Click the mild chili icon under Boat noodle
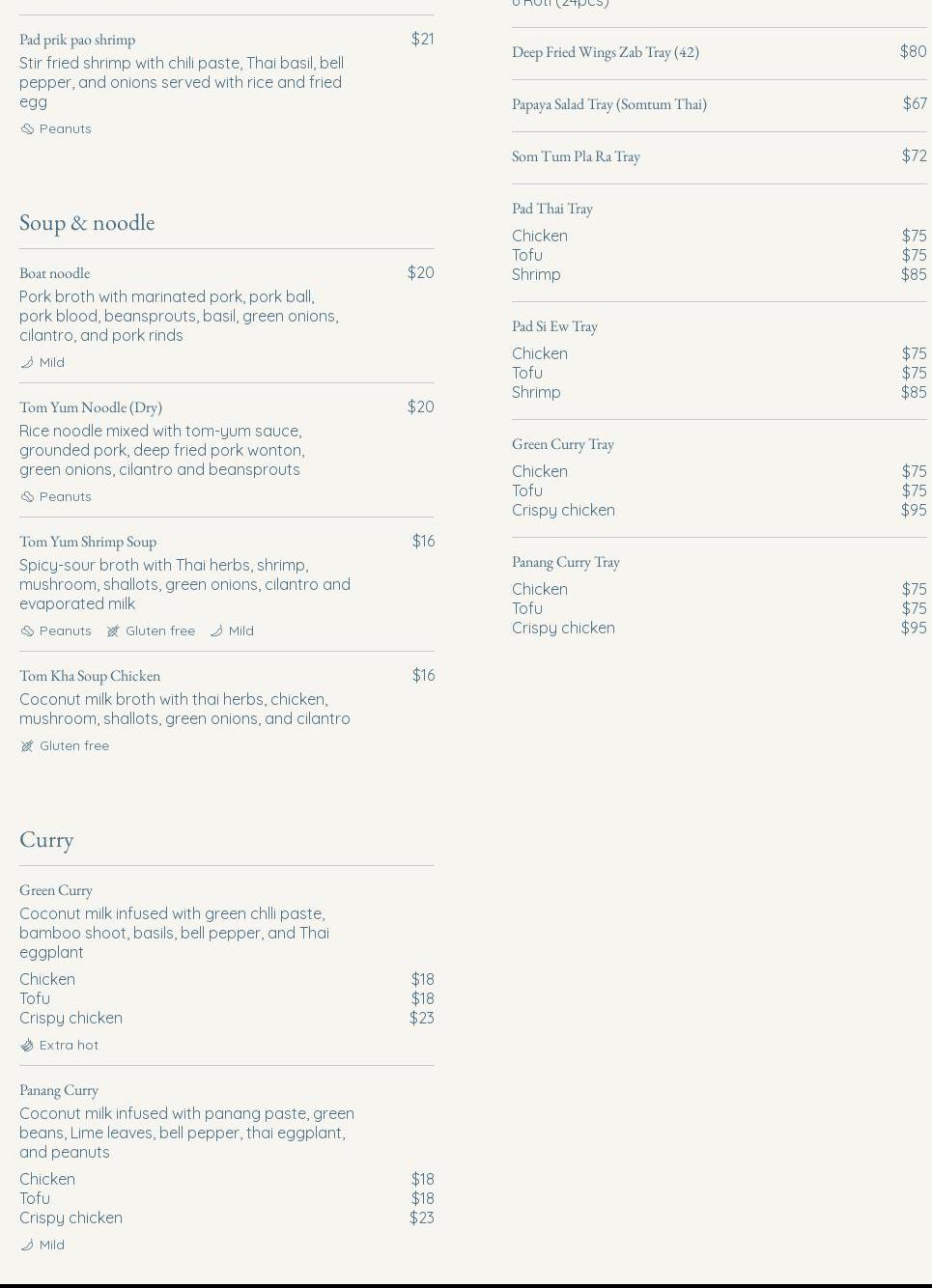 pos(27,362)
